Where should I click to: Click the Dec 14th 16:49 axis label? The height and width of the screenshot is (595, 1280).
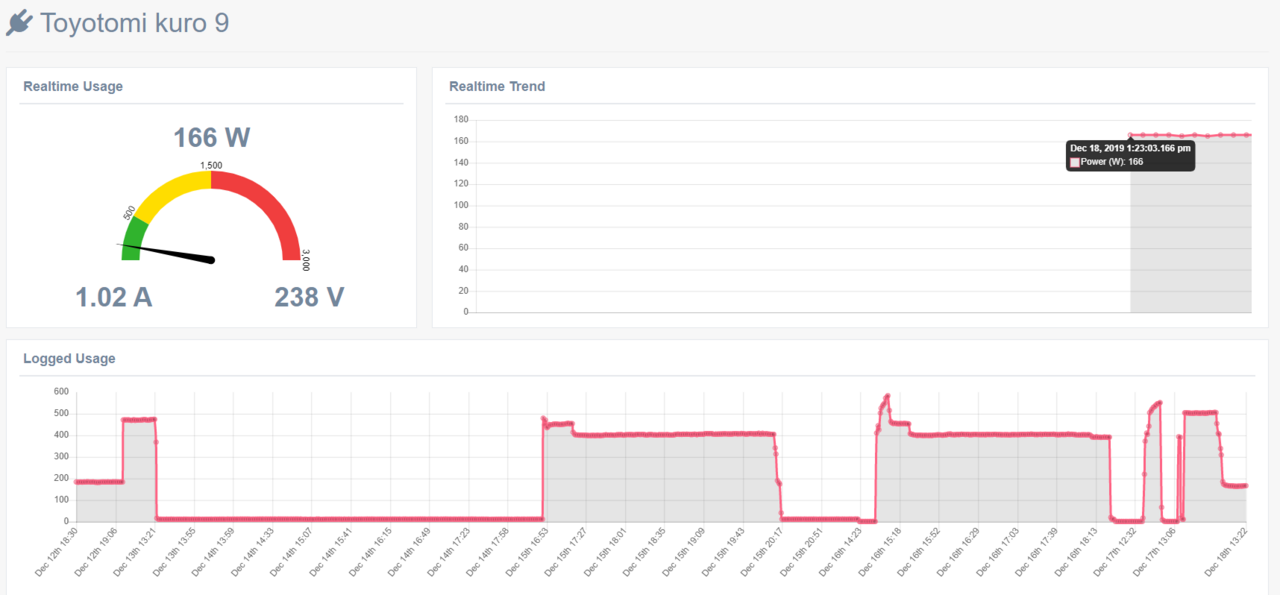click(x=407, y=552)
